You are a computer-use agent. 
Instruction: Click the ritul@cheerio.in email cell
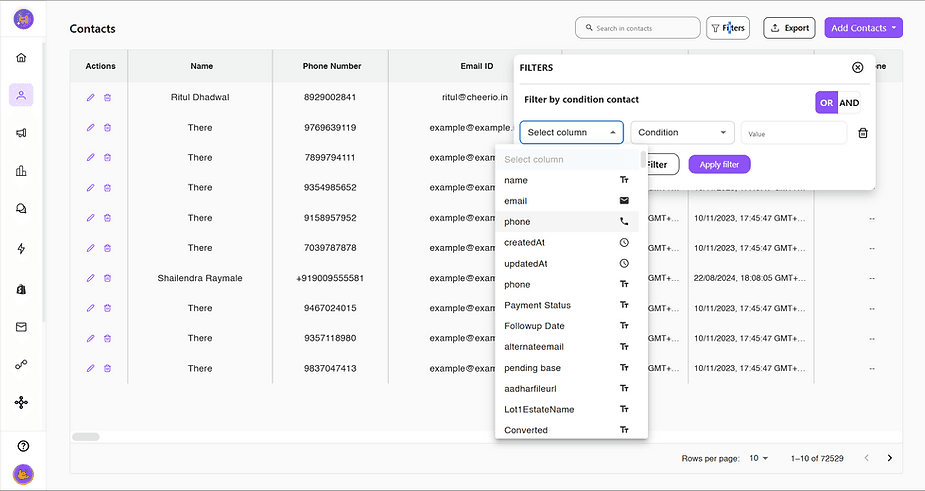475,97
